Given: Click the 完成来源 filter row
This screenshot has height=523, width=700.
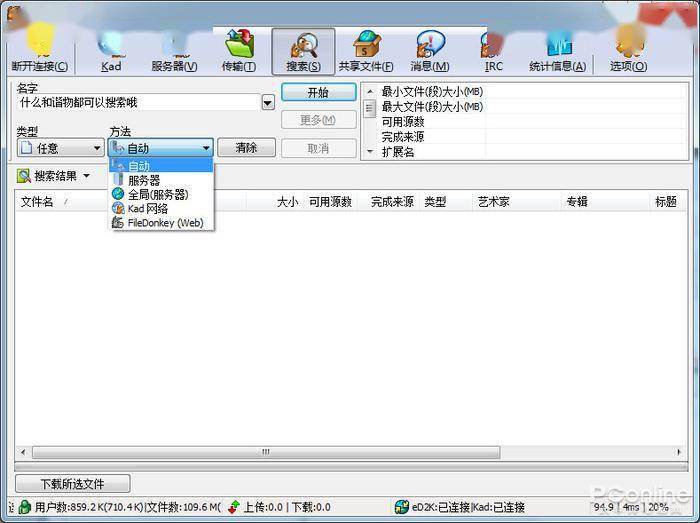Looking at the screenshot, I should [531, 137].
